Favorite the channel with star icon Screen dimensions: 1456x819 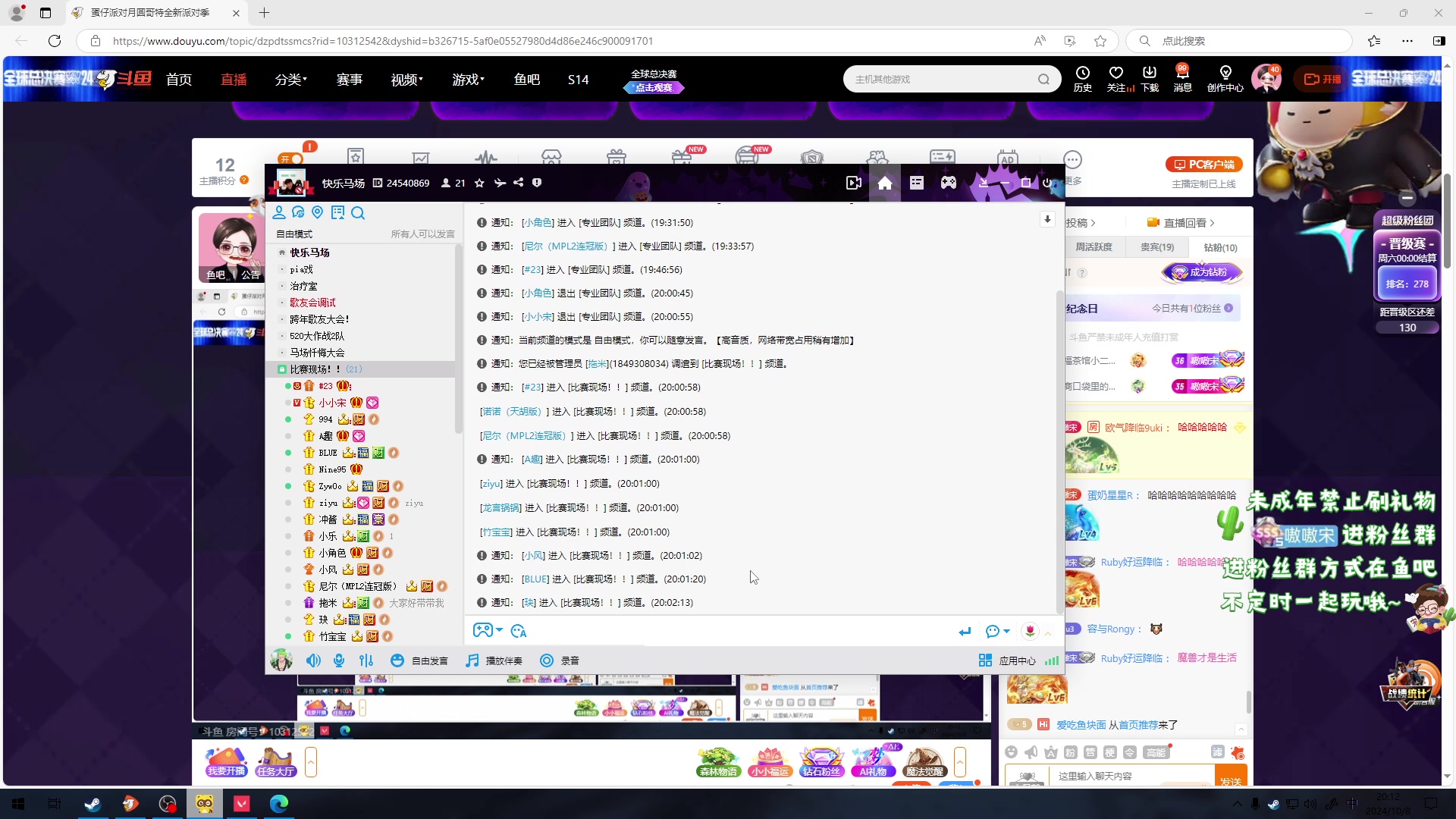[479, 183]
